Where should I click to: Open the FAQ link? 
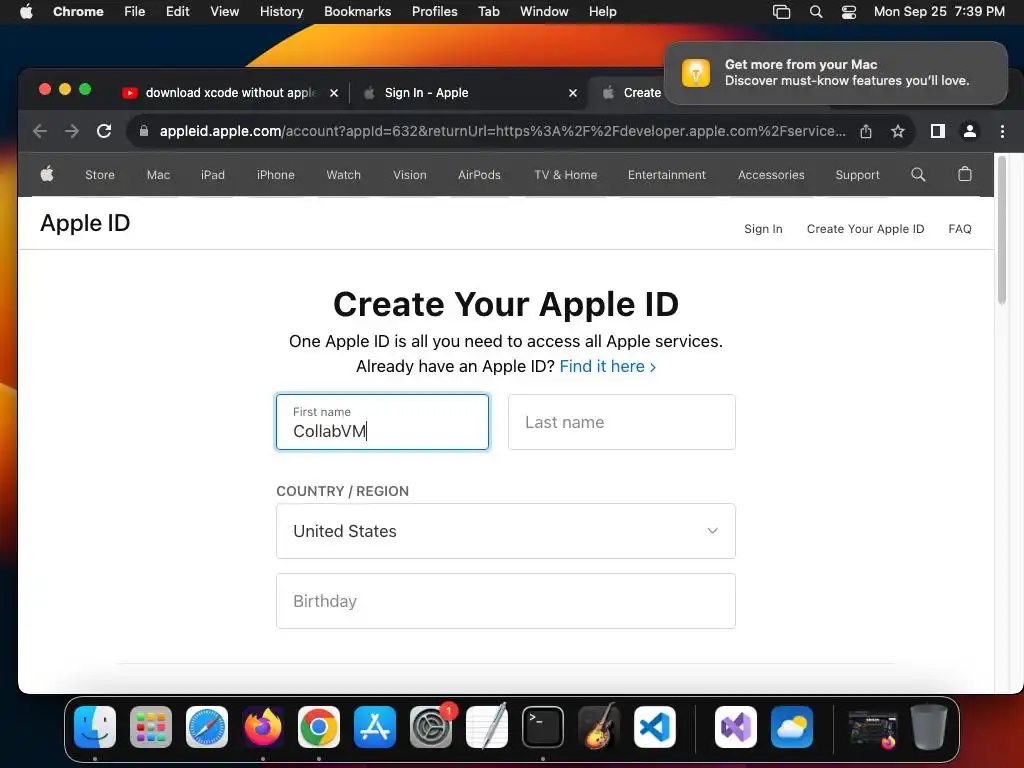pyautogui.click(x=959, y=229)
